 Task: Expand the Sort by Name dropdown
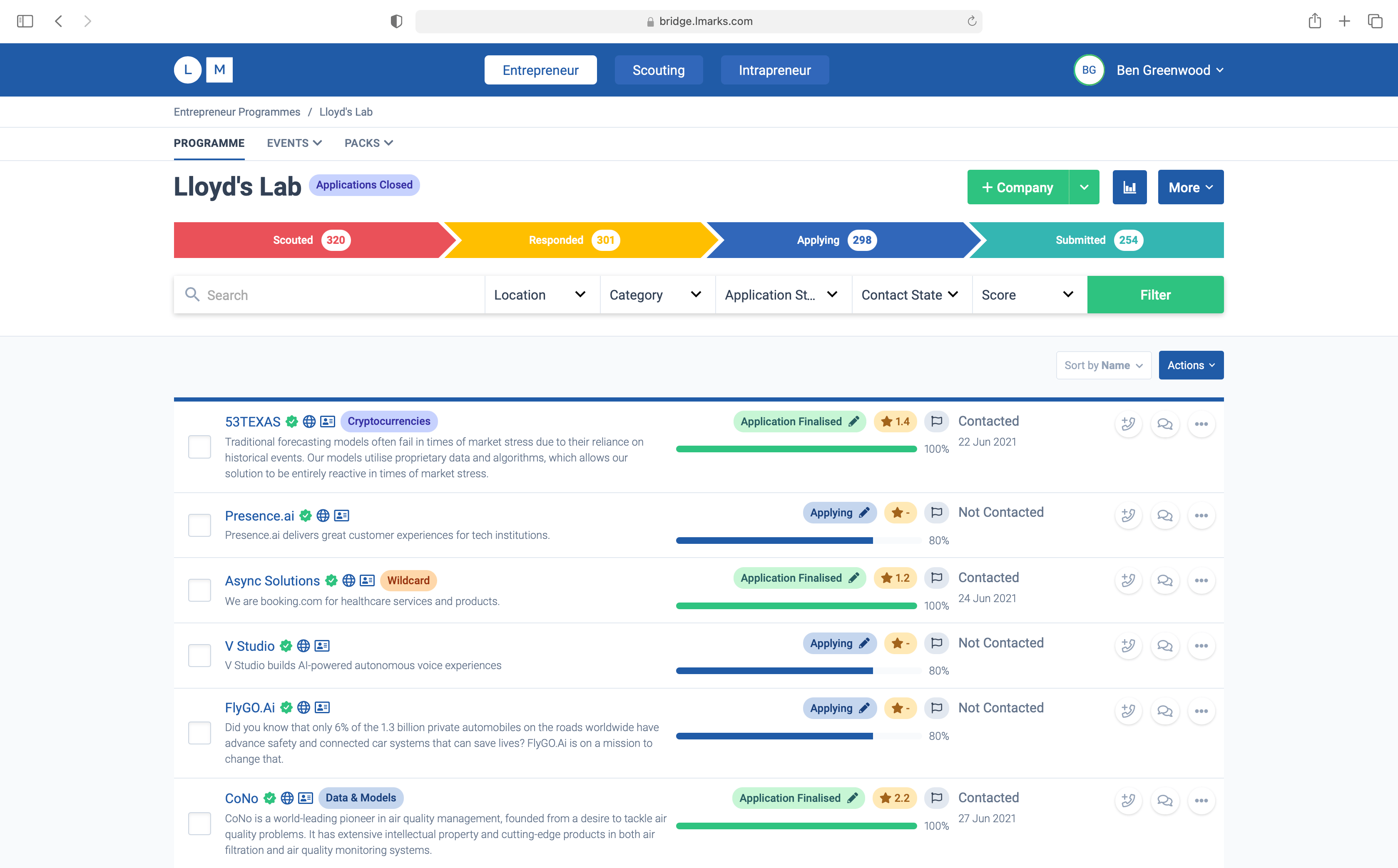pyautogui.click(x=1103, y=365)
